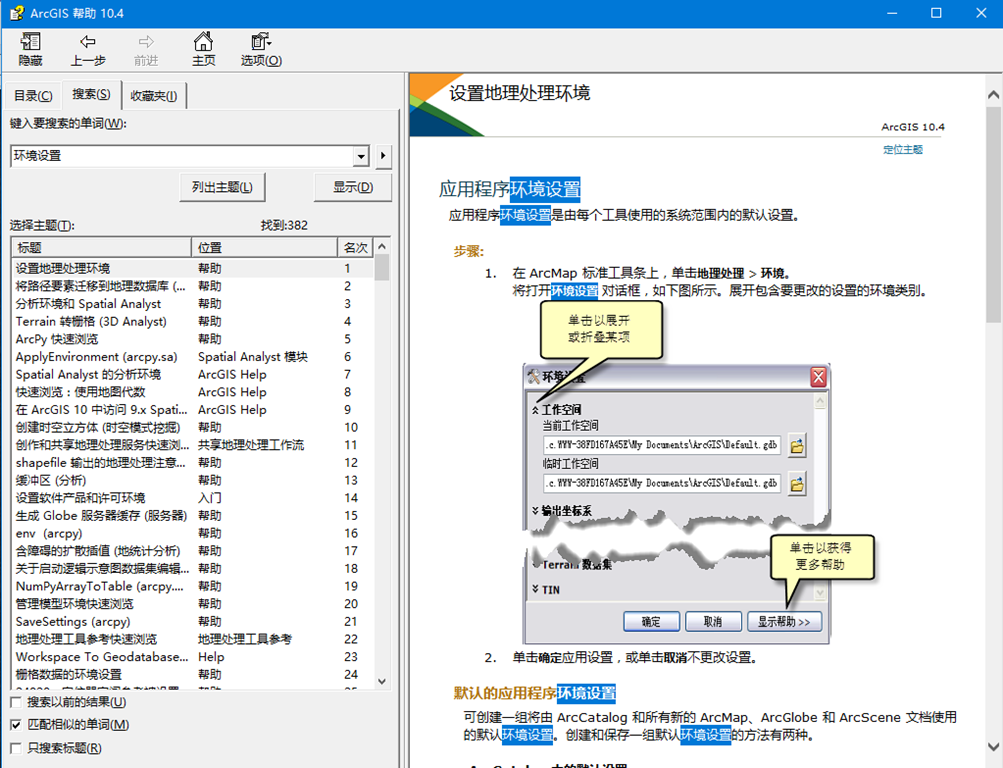Click the 列出主题(L) button
Screen dimensions: 1003x768
coord(222,187)
